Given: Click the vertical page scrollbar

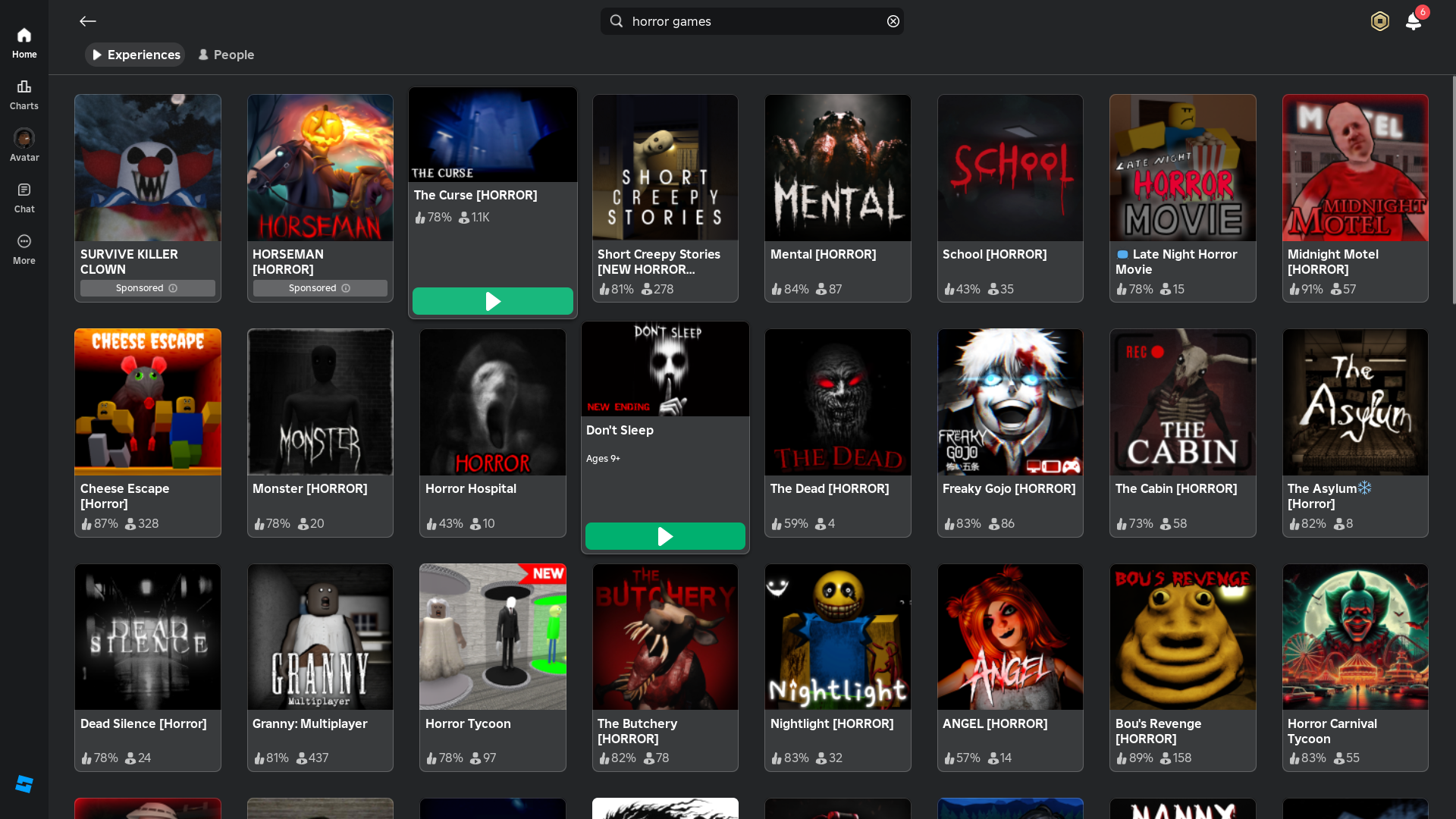Looking at the screenshot, I should point(1453,190).
